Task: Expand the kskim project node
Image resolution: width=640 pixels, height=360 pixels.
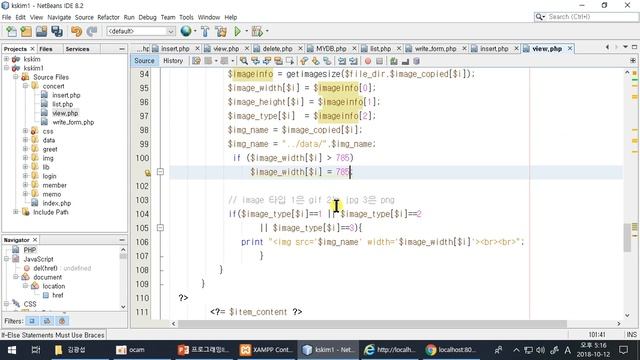Action: pyautogui.click(x=6, y=59)
